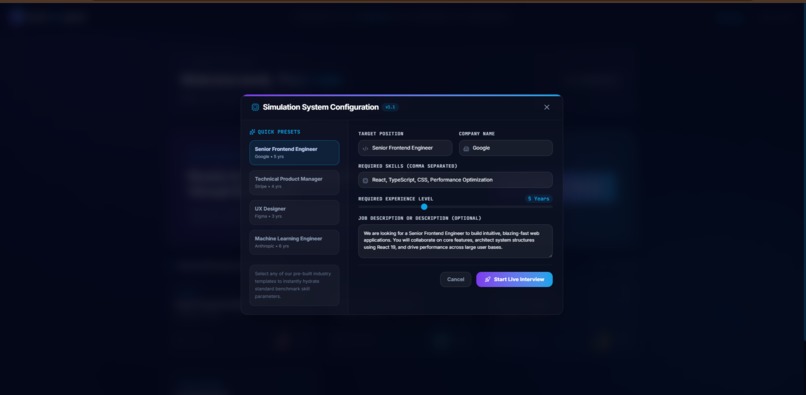This screenshot has height=395, width=806.
Task: Apply the Machine Learning Engineer preset
Action: click(x=294, y=242)
